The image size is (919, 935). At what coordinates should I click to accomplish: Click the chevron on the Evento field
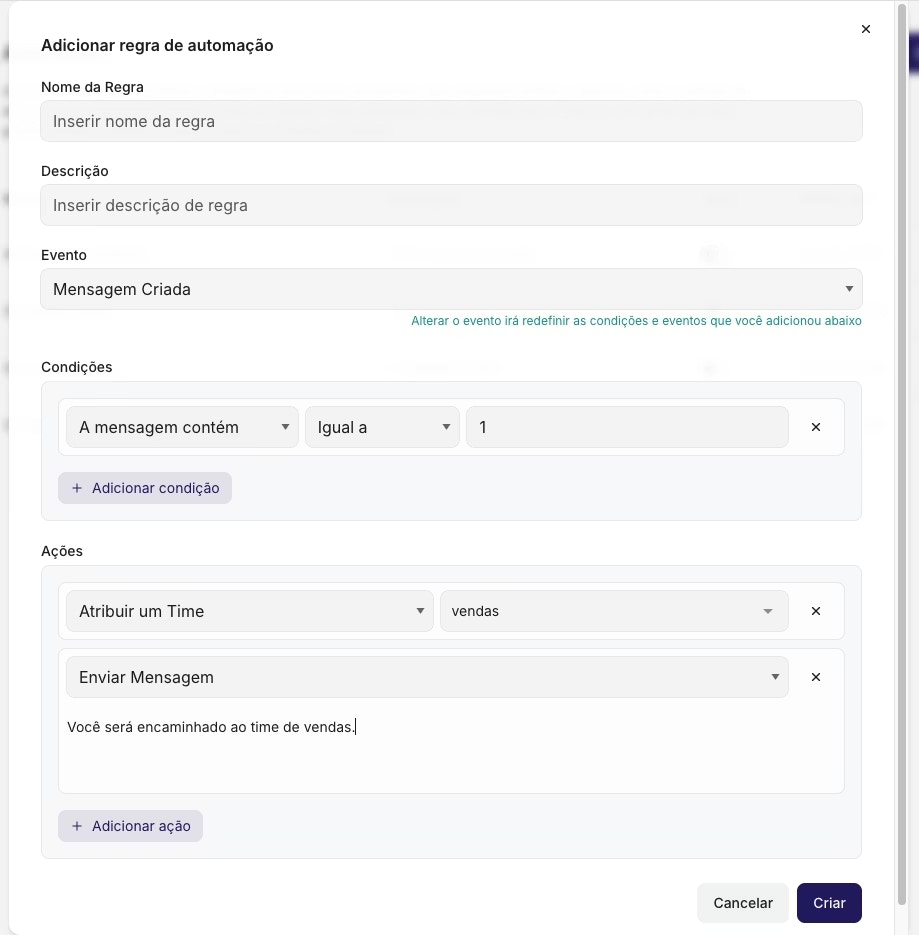tap(849, 289)
